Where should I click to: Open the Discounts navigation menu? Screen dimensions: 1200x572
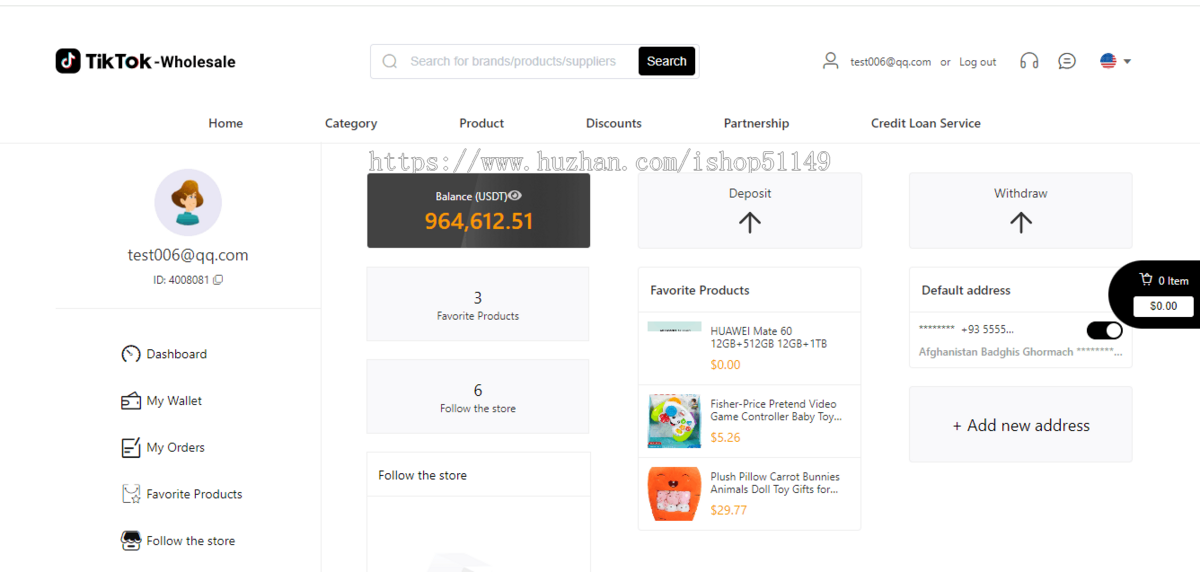pyautogui.click(x=614, y=123)
